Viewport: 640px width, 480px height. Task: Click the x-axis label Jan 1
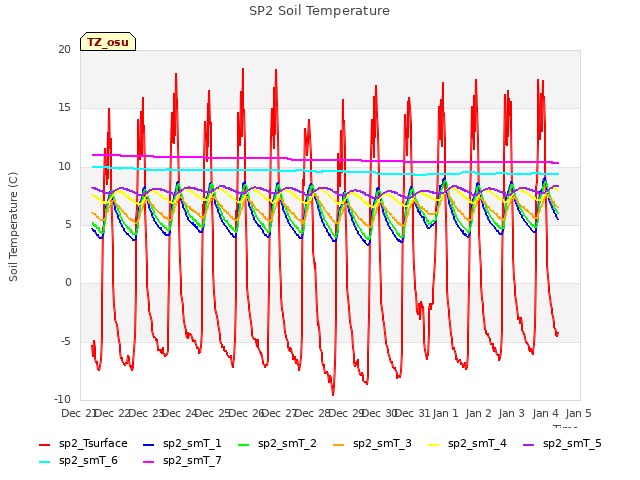pos(446,413)
